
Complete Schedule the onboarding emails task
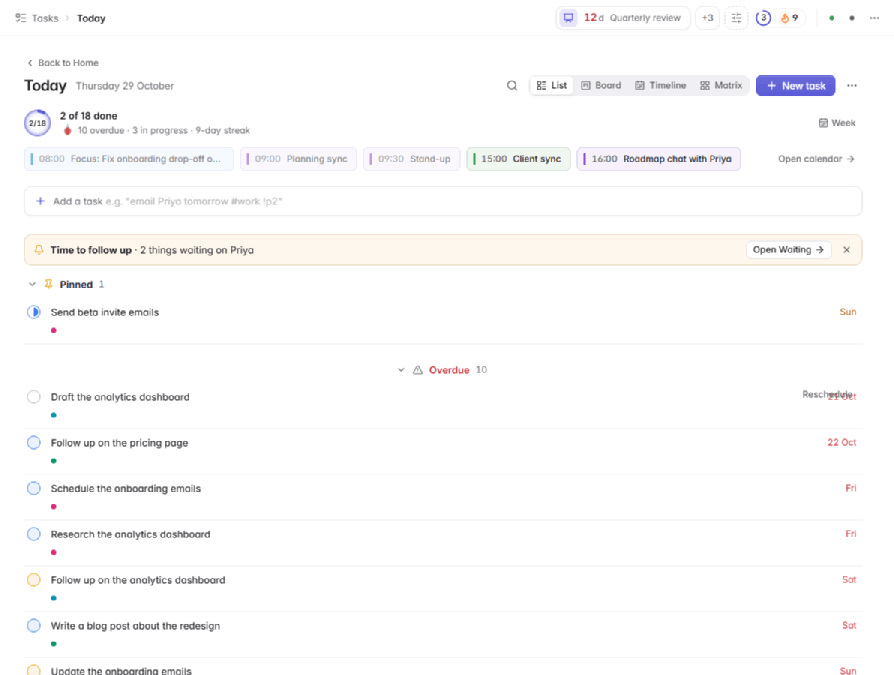[x=34, y=488]
